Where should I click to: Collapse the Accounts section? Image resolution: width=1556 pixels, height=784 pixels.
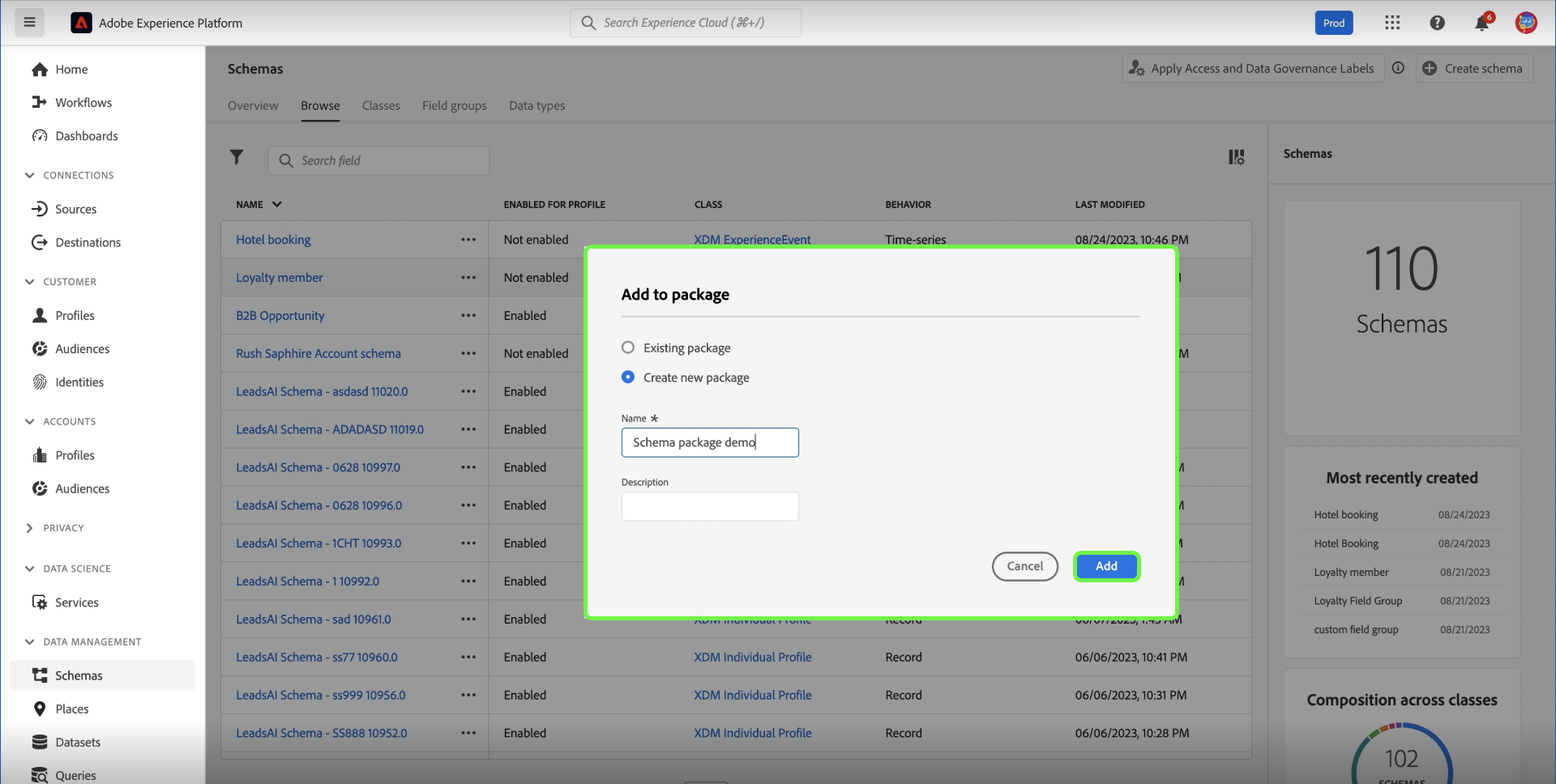[x=30, y=421]
